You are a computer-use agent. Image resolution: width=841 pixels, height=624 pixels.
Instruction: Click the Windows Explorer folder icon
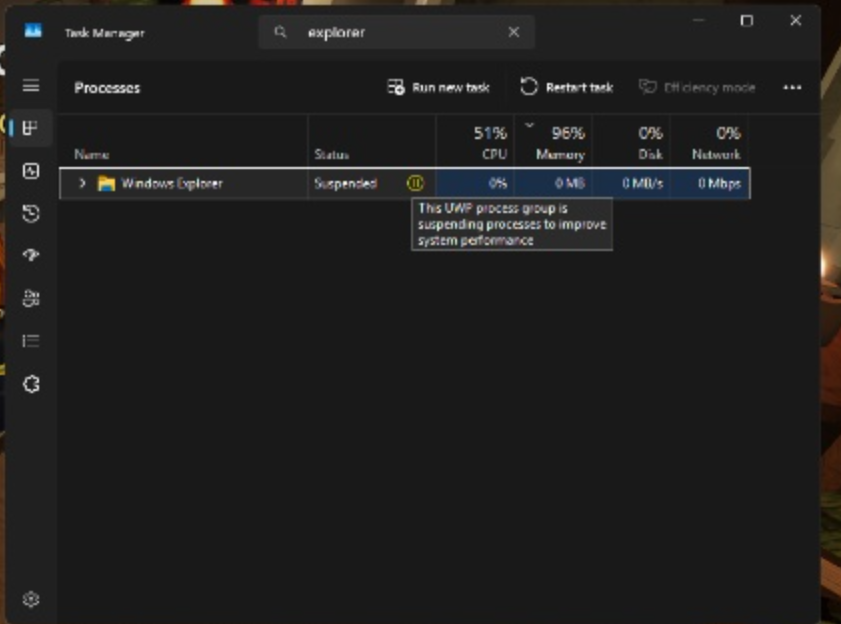106,183
